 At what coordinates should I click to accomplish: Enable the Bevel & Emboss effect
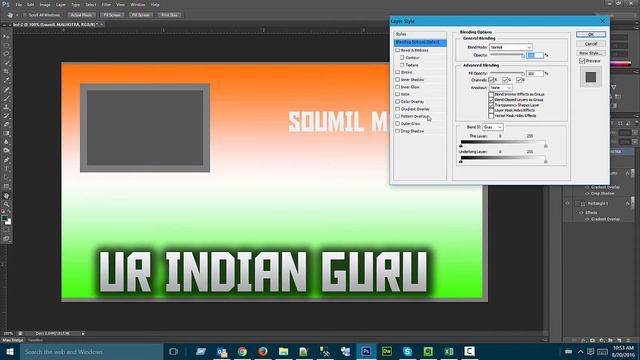(x=398, y=50)
